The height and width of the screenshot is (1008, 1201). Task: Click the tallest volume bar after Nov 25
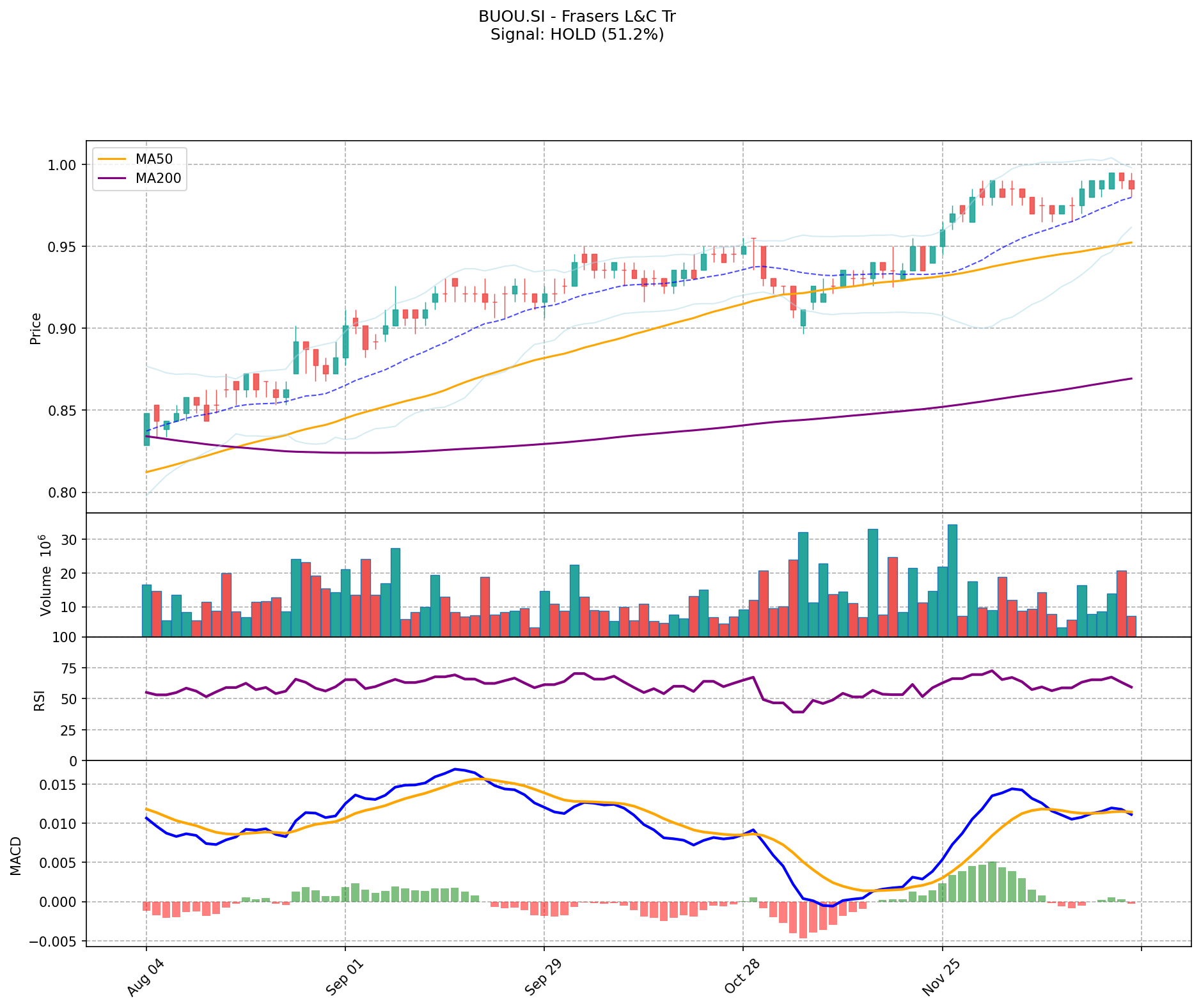click(952, 581)
